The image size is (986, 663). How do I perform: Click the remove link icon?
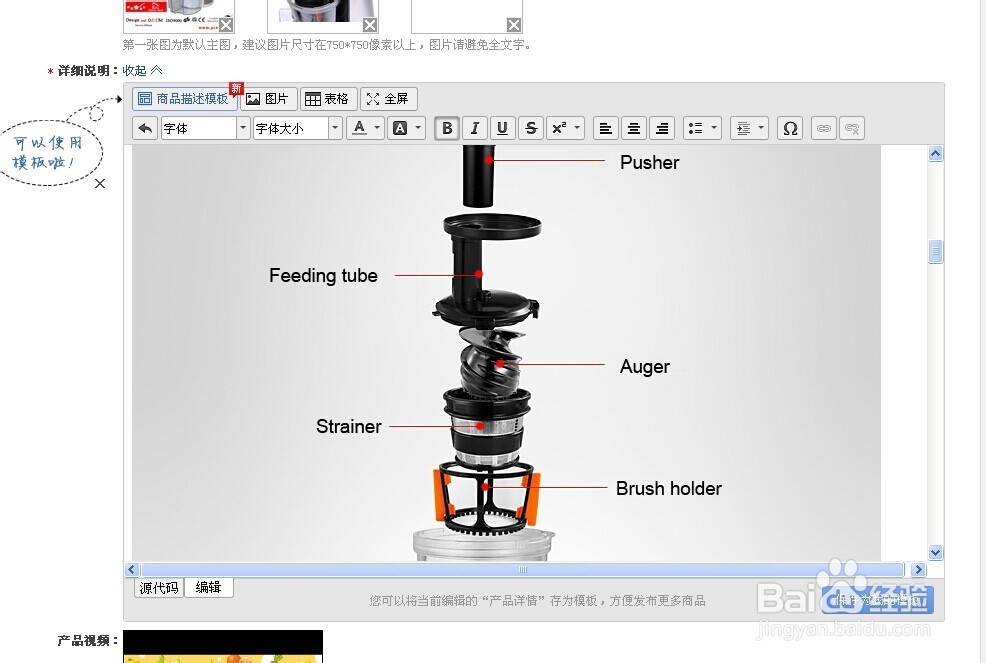(852, 128)
